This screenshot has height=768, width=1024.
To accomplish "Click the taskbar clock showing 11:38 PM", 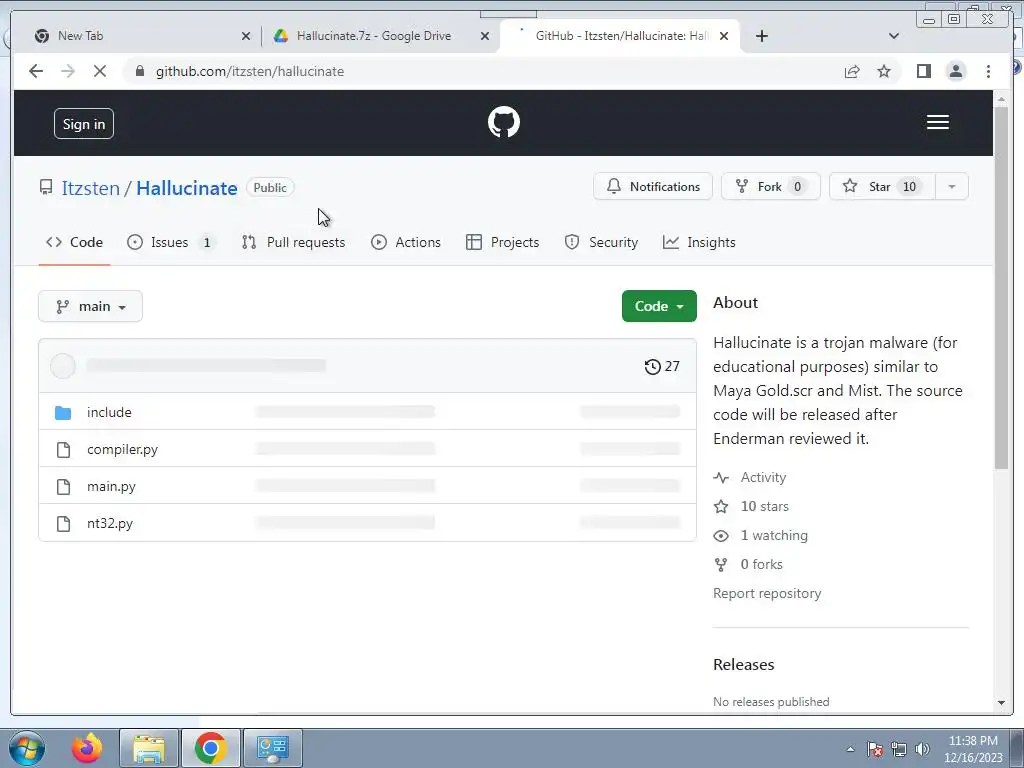I will [973, 749].
